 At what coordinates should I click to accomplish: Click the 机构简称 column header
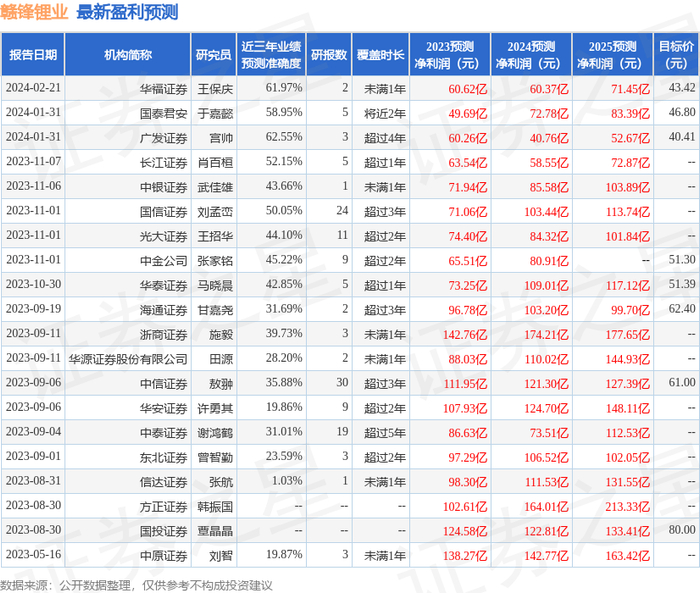point(128,54)
